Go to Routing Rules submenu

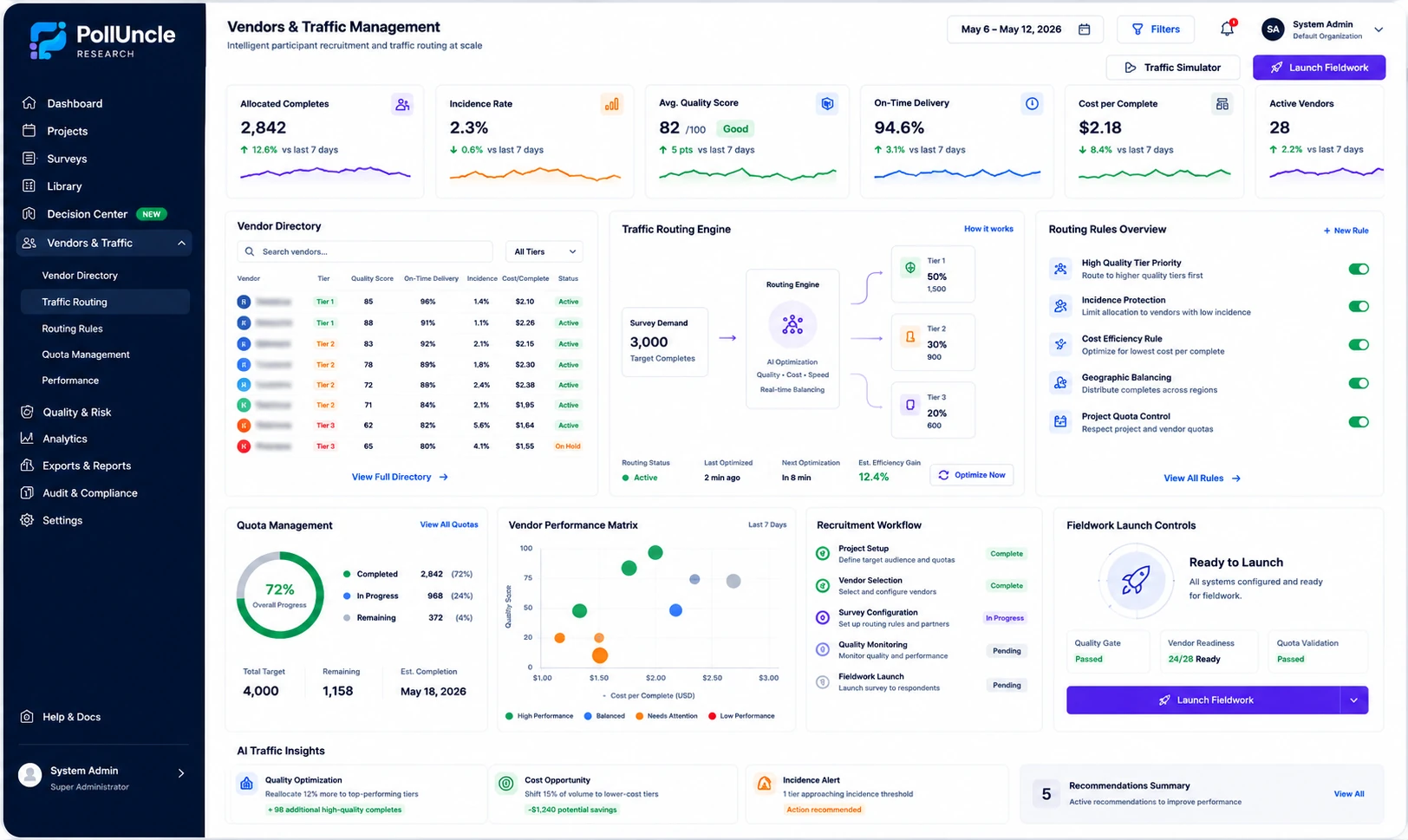(x=73, y=329)
